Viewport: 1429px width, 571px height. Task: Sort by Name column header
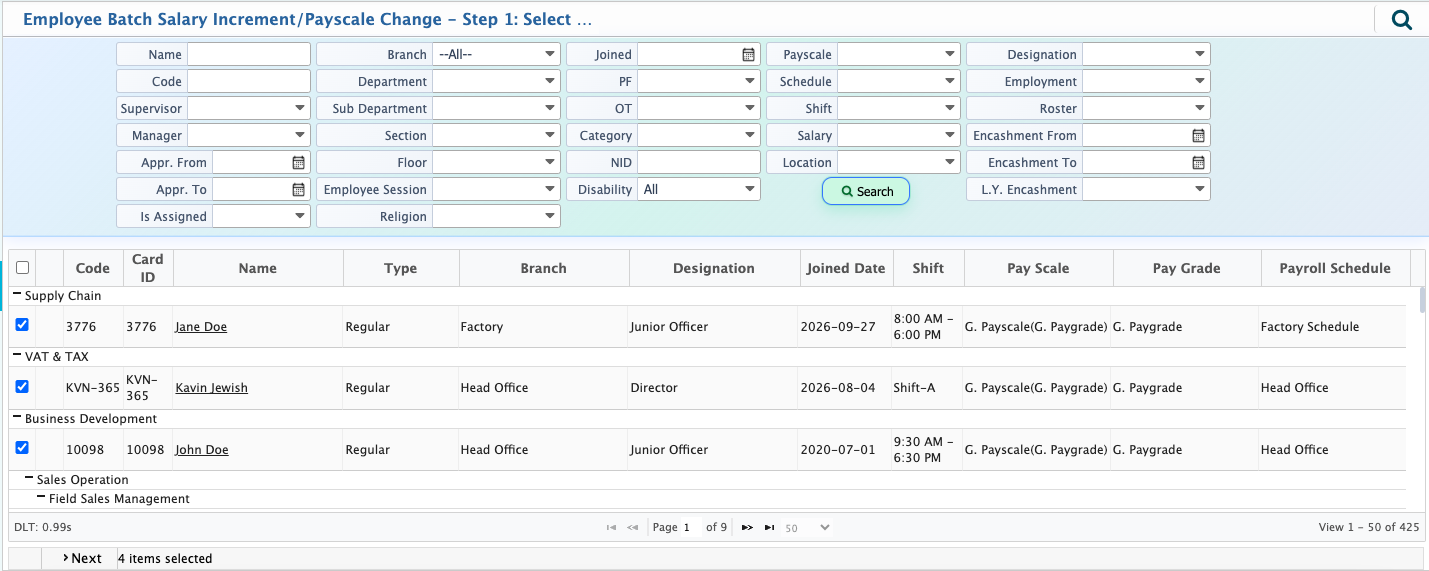[258, 268]
